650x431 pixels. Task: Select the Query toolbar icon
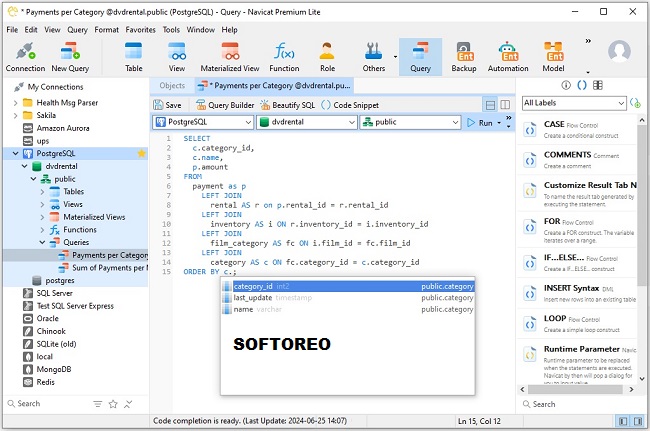pos(420,57)
